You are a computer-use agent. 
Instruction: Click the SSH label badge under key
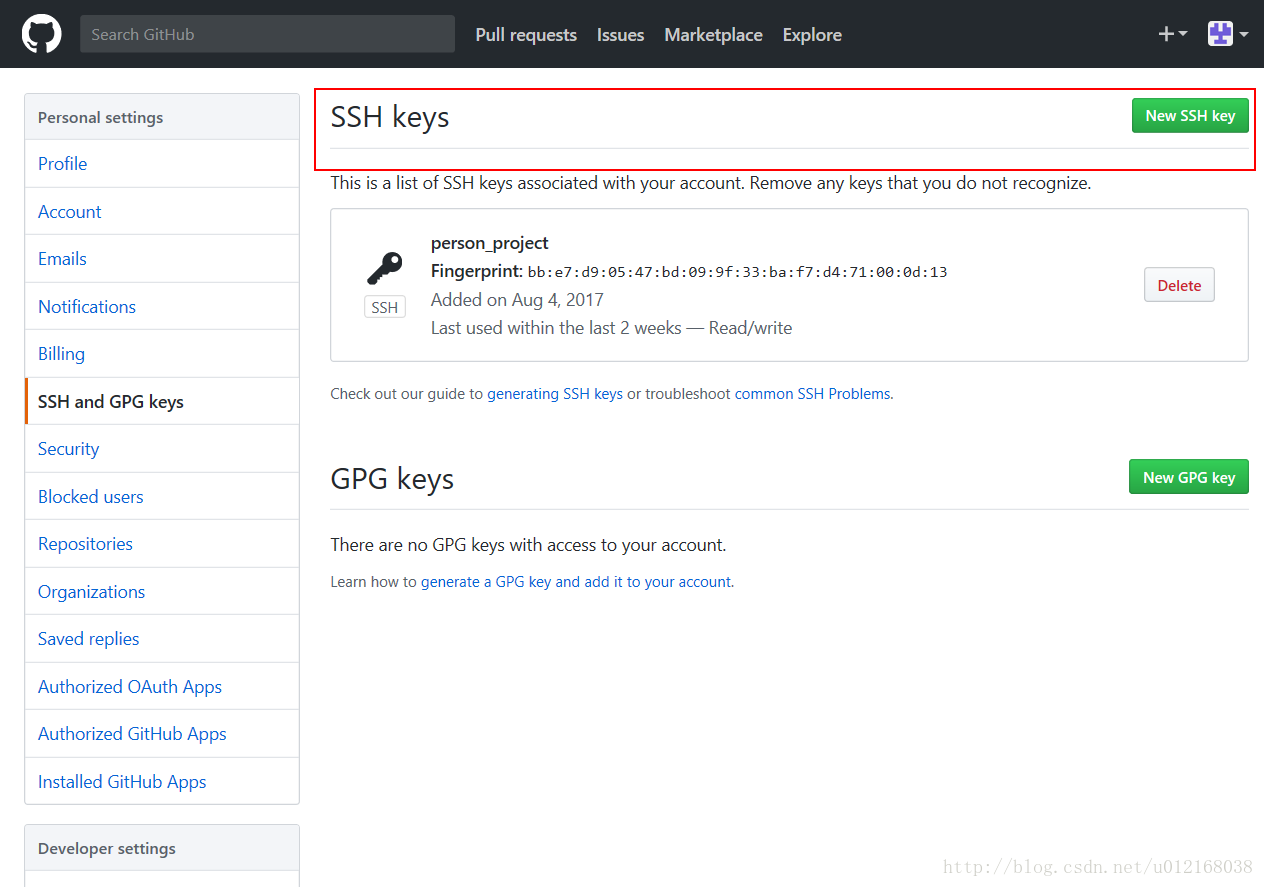(x=385, y=308)
